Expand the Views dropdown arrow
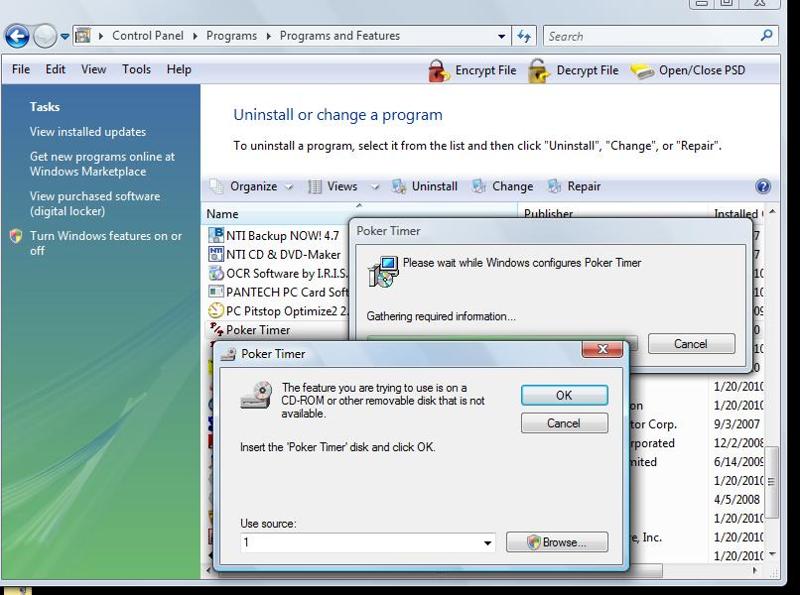 coord(375,187)
